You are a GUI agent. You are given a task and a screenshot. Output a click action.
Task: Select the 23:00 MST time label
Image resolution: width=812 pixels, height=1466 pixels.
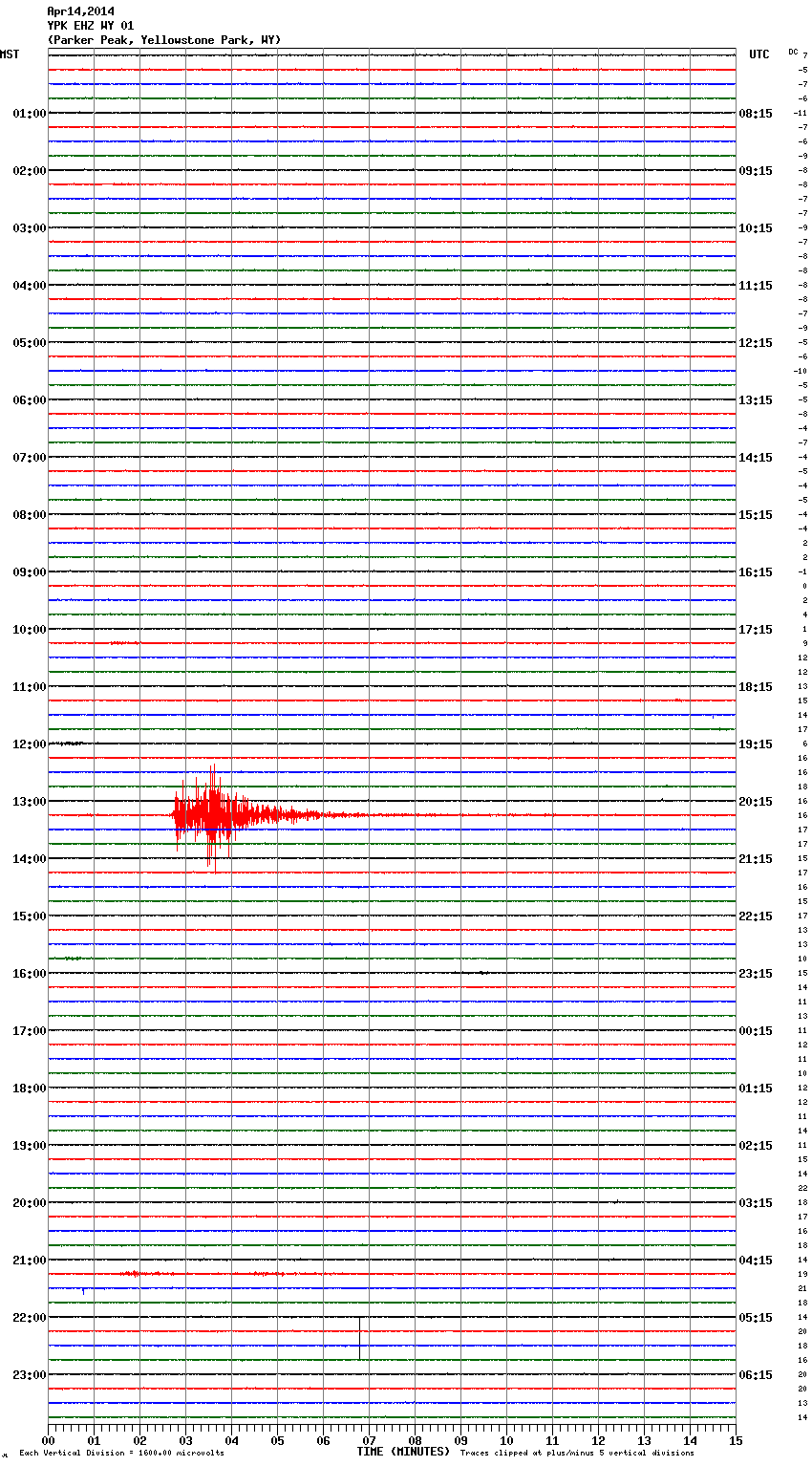(x=29, y=1375)
